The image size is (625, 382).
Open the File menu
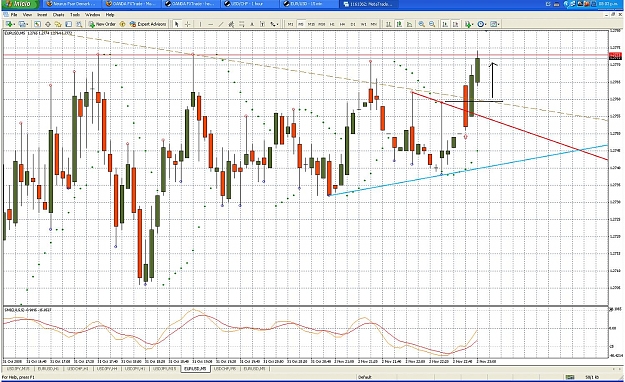(x=14, y=15)
